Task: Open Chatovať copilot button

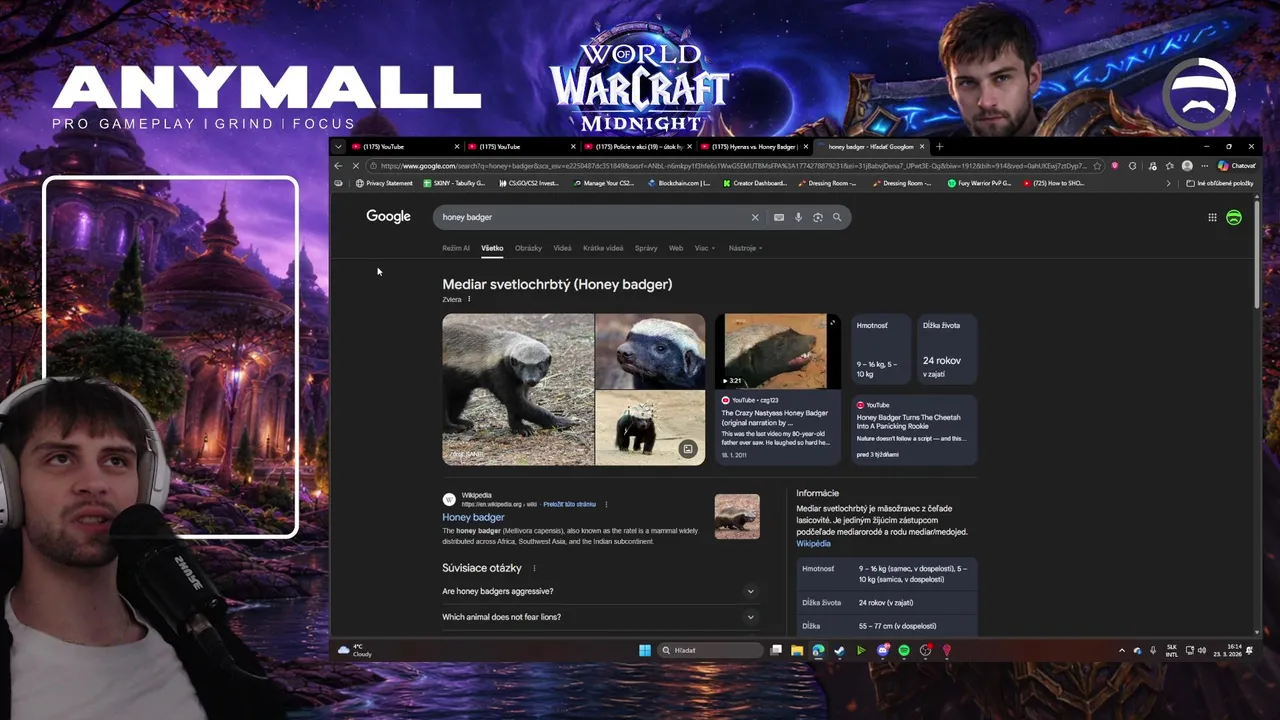Action: (1237, 166)
